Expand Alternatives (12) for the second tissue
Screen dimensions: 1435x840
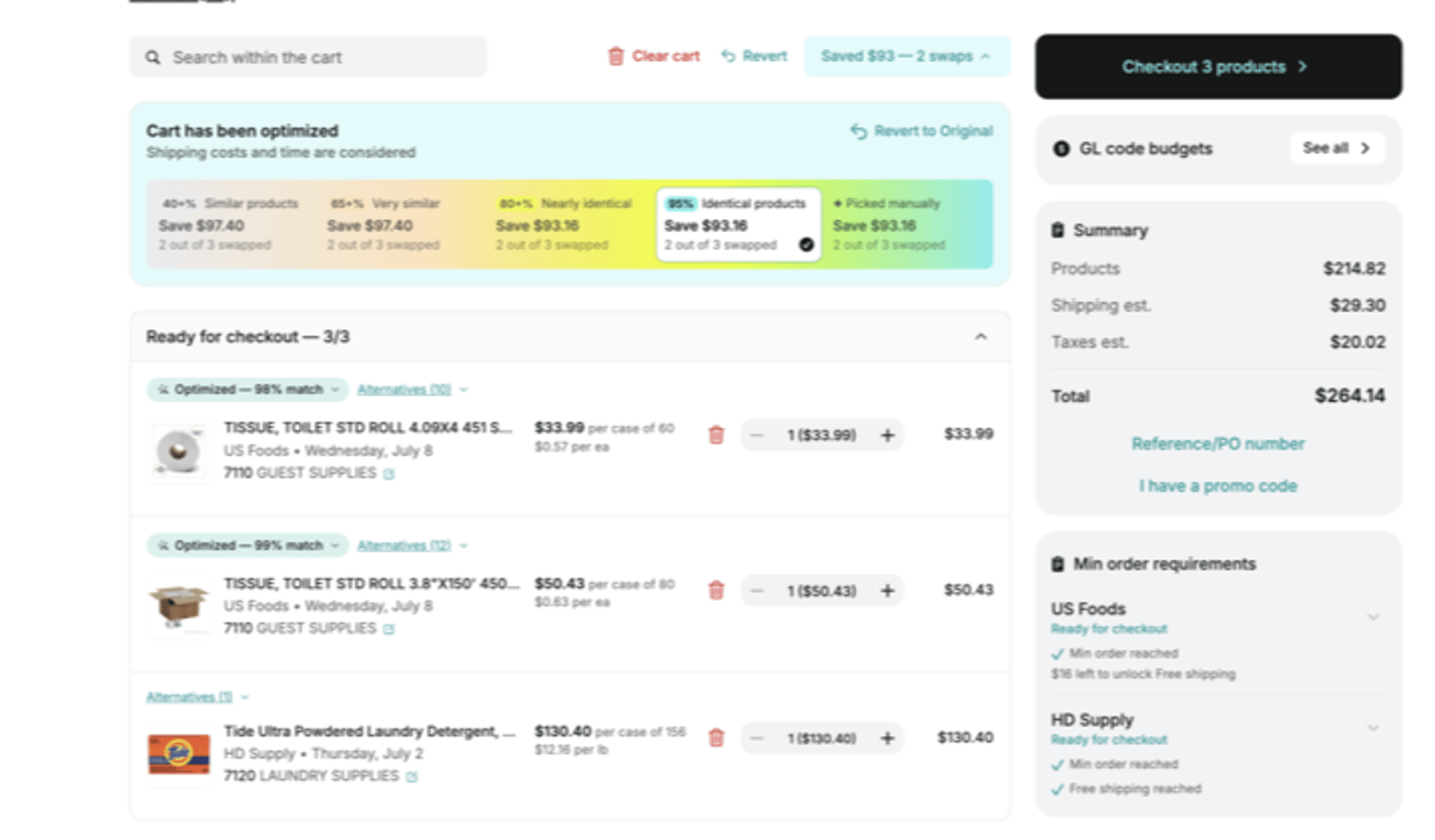pos(413,545)
